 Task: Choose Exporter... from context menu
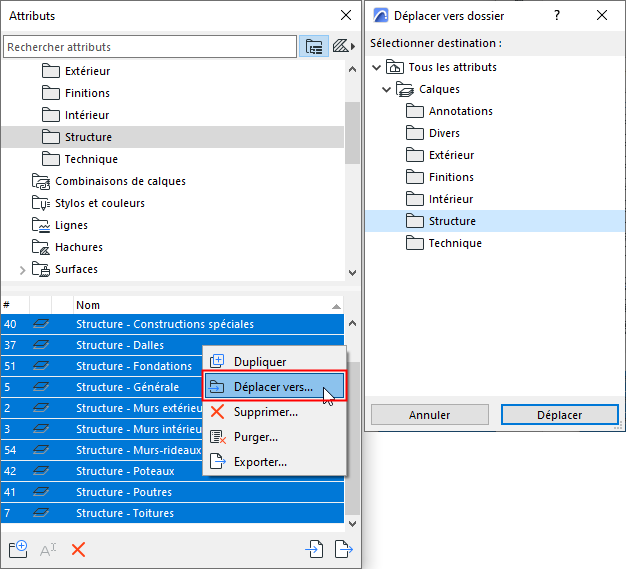coord(274,462)
